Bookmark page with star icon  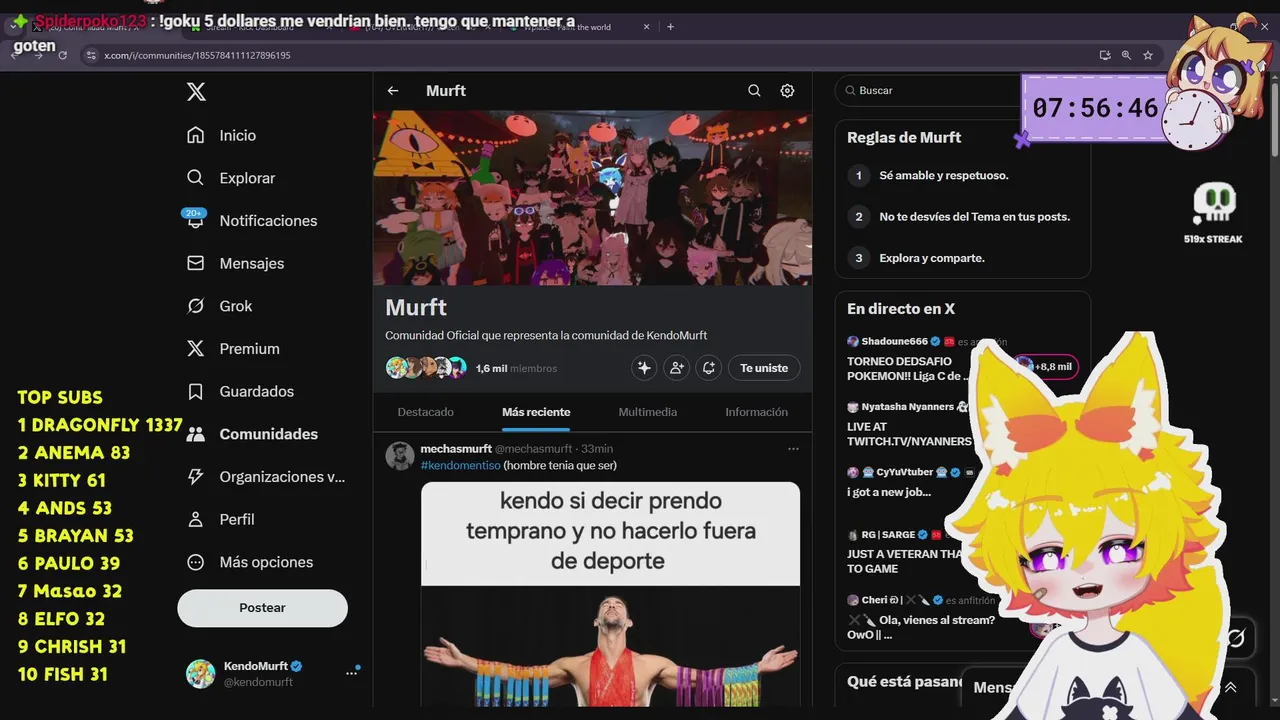[1148, 55]
